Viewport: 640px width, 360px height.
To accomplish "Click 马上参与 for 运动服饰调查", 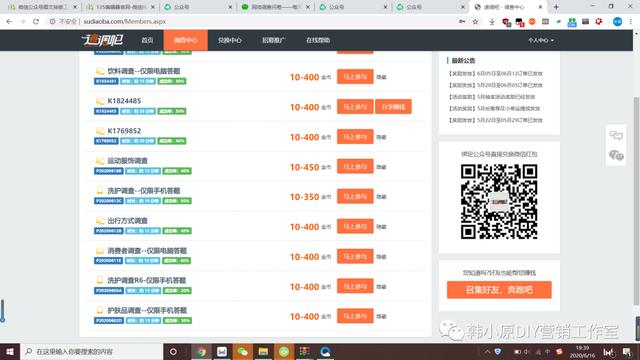I will click(x=355, y=167).
